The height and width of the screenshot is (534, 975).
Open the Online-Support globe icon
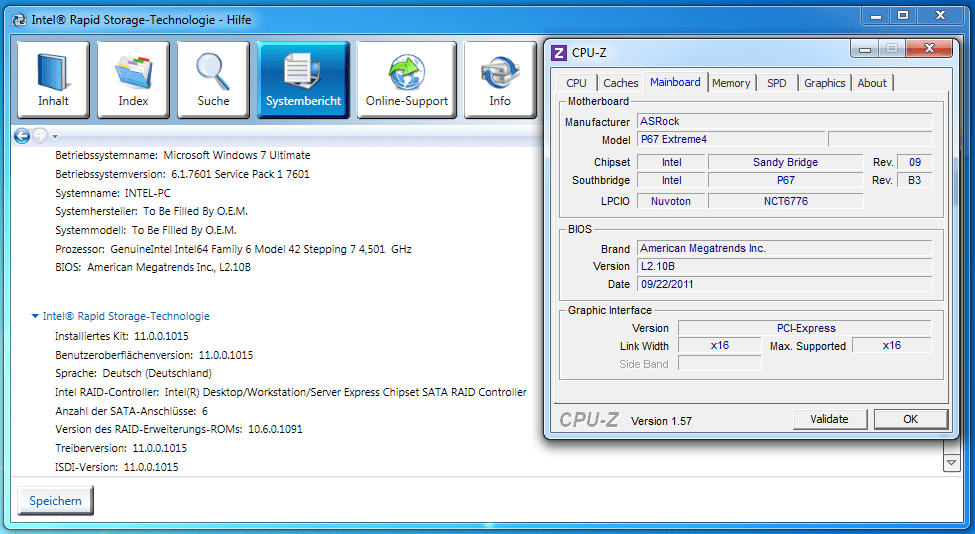pyautogui.click(x=407, y=80)
